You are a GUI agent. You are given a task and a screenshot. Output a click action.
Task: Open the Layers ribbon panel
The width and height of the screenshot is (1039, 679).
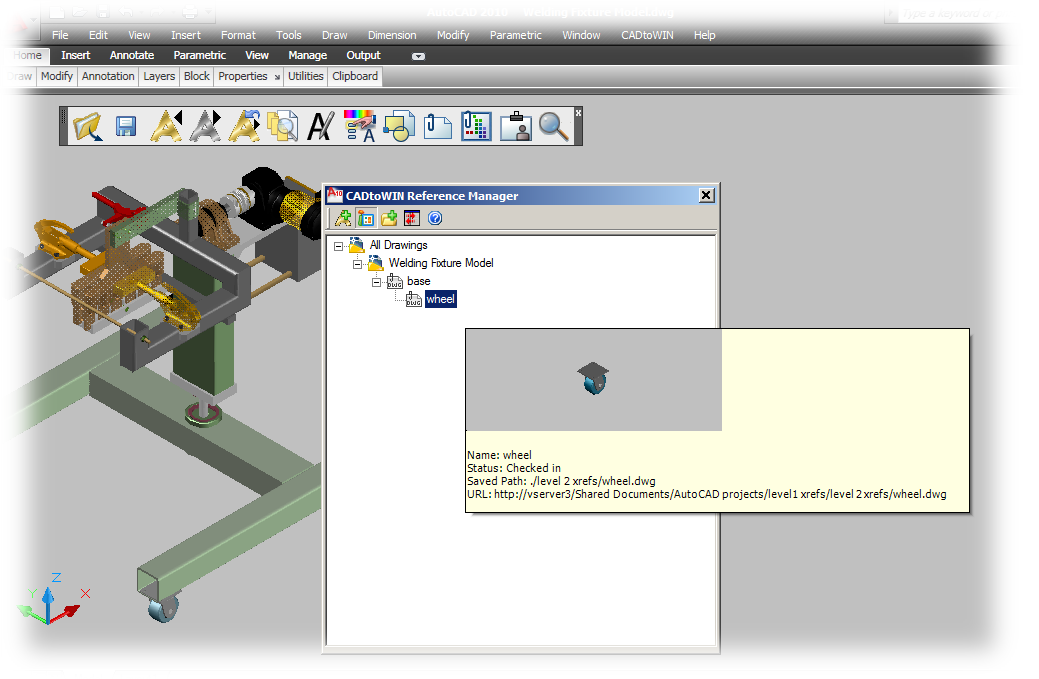tap(159, 76)
